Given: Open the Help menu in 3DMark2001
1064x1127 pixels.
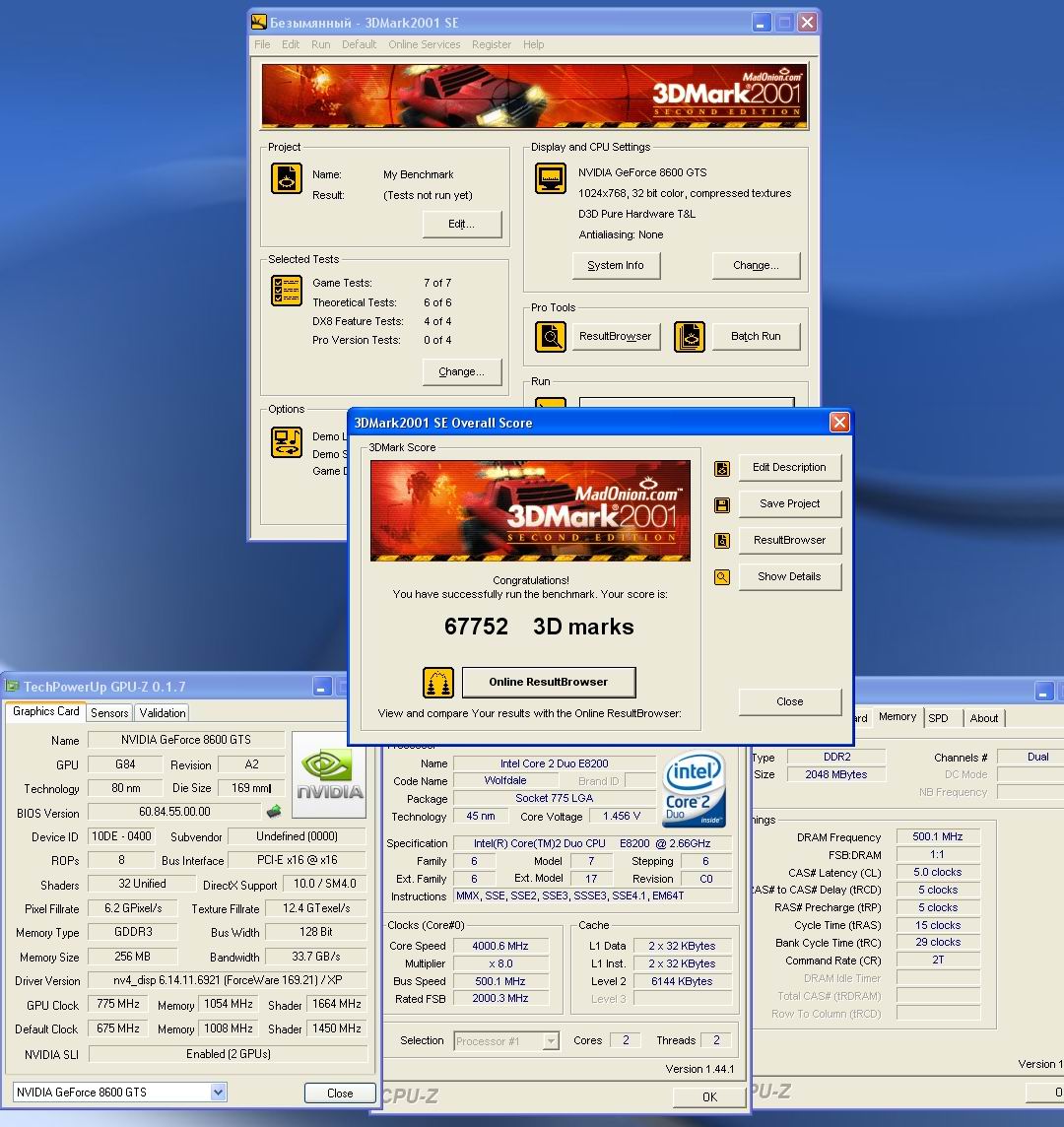Looking at the screenshot, I should point(533,44).
